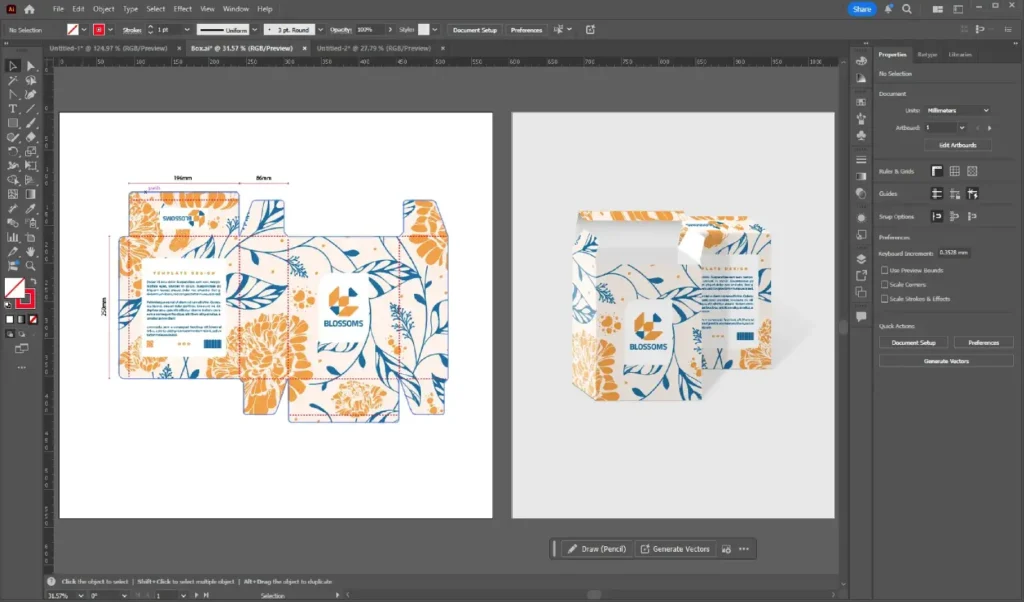Image resolution: width=1024 pixels, height=602 pixels.
Task: Check the Scale Corners option
Action: pos(884,284)
